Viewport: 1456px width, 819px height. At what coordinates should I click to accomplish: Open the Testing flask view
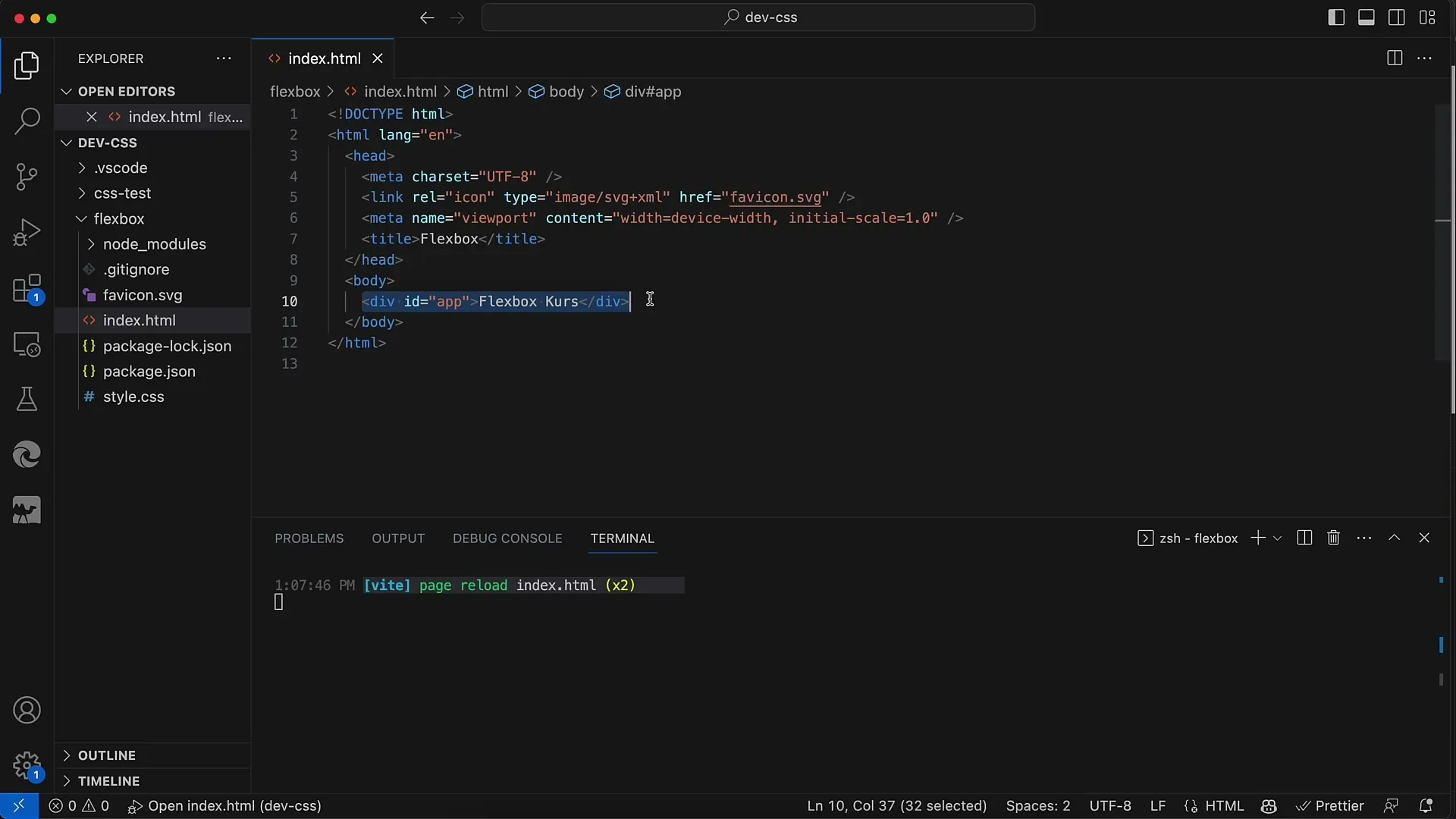point(27,399)
